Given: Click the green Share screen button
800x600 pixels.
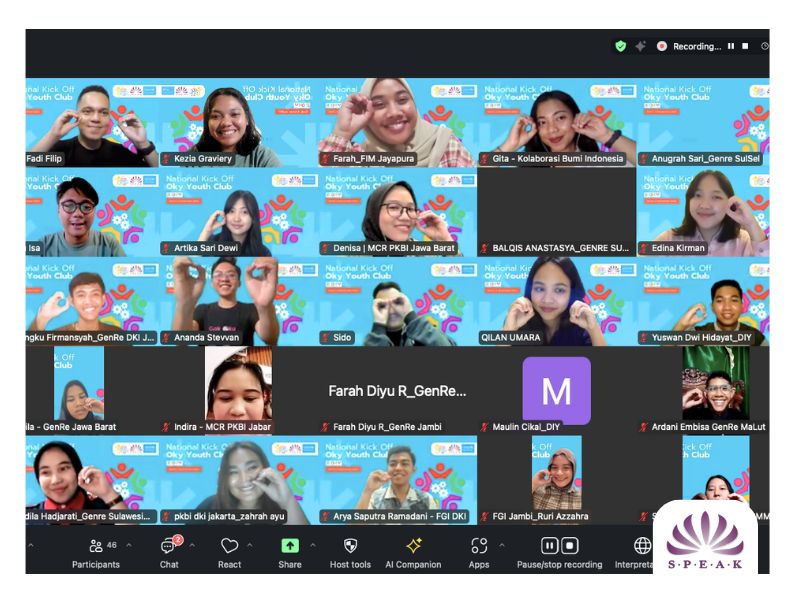Looking at the screenshot, I should (x=289, y=546).
